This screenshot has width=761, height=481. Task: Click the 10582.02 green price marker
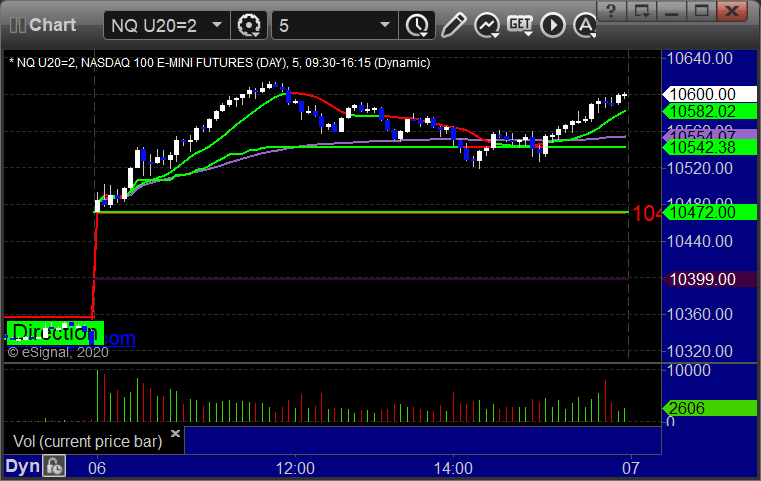click(710, 112)
